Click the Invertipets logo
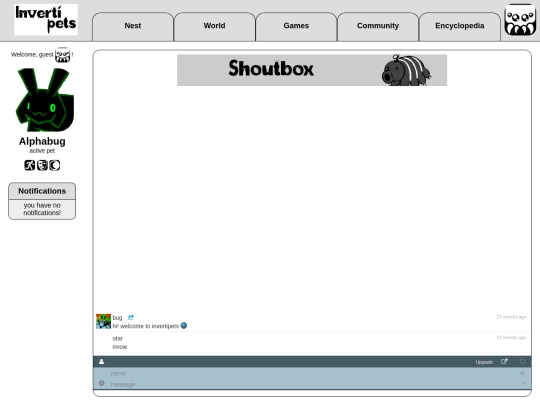 pyautogui.click(x=46, y=20)
